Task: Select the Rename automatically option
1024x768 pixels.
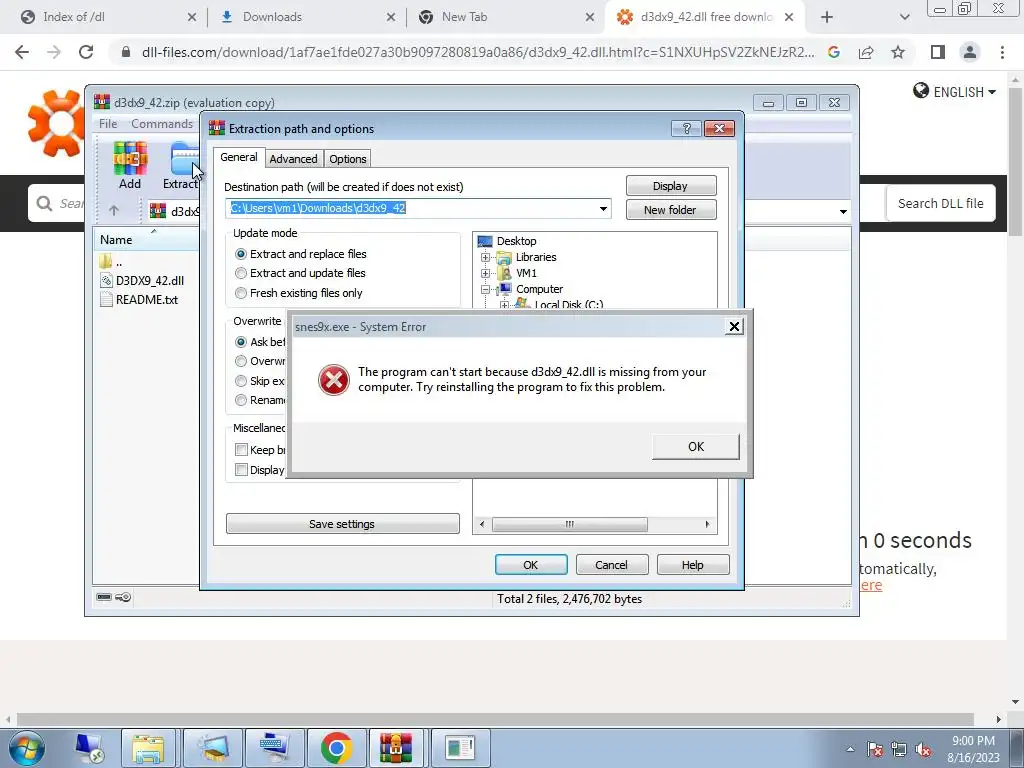Action: [241, 400]
